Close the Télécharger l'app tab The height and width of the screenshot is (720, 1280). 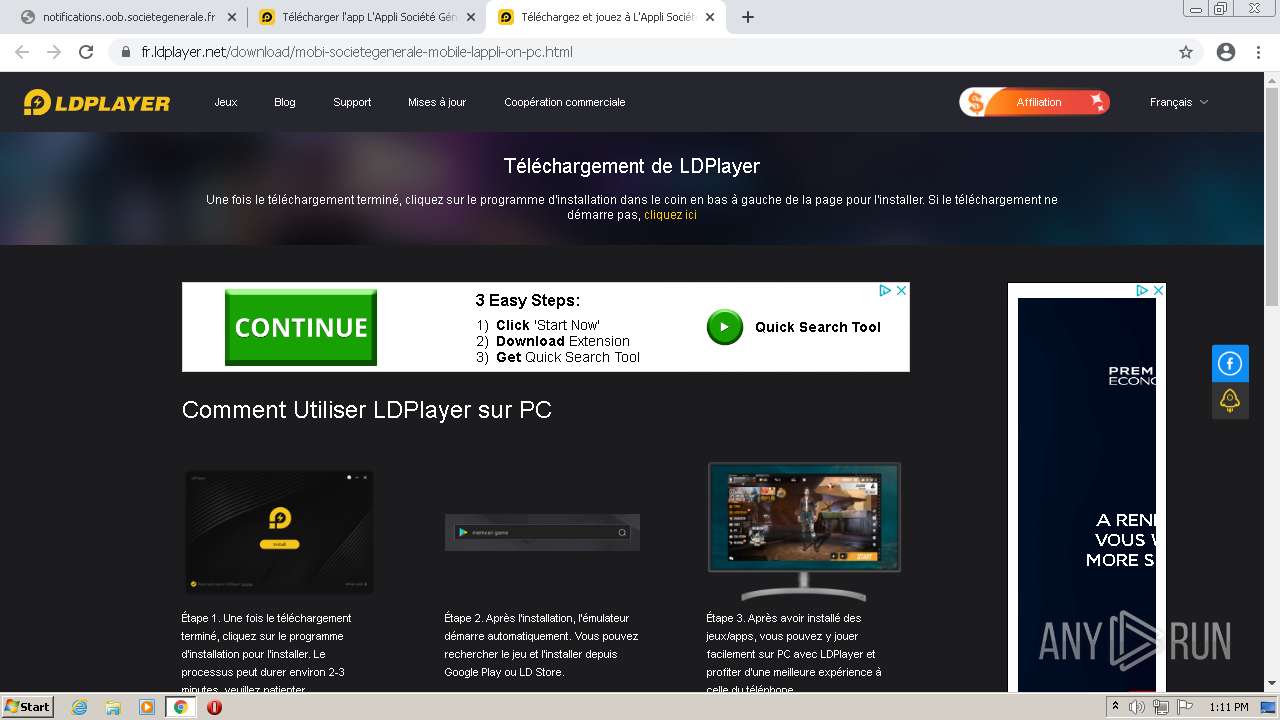pos(470,17)
